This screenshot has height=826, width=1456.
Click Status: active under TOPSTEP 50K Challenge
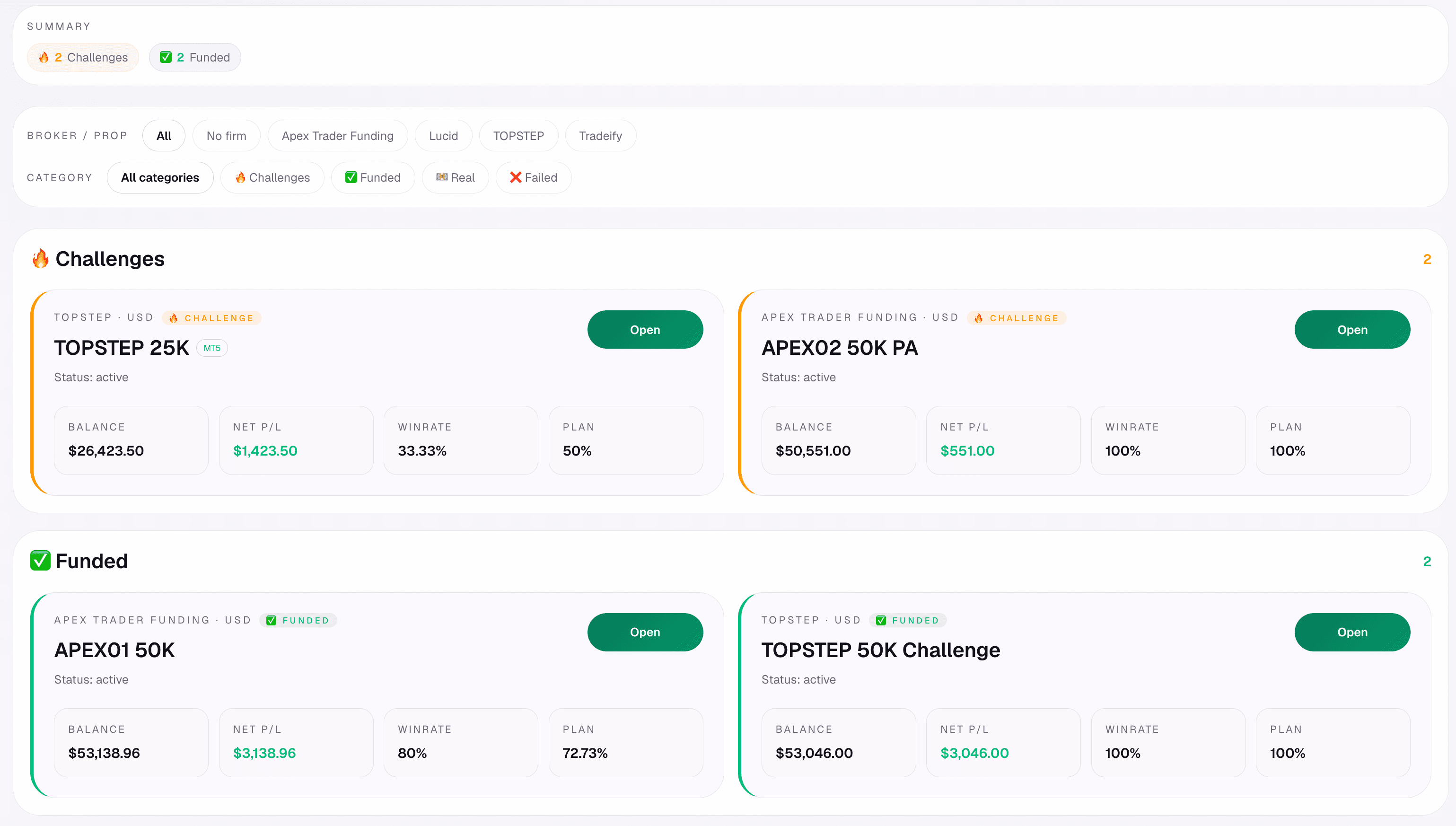798,680
